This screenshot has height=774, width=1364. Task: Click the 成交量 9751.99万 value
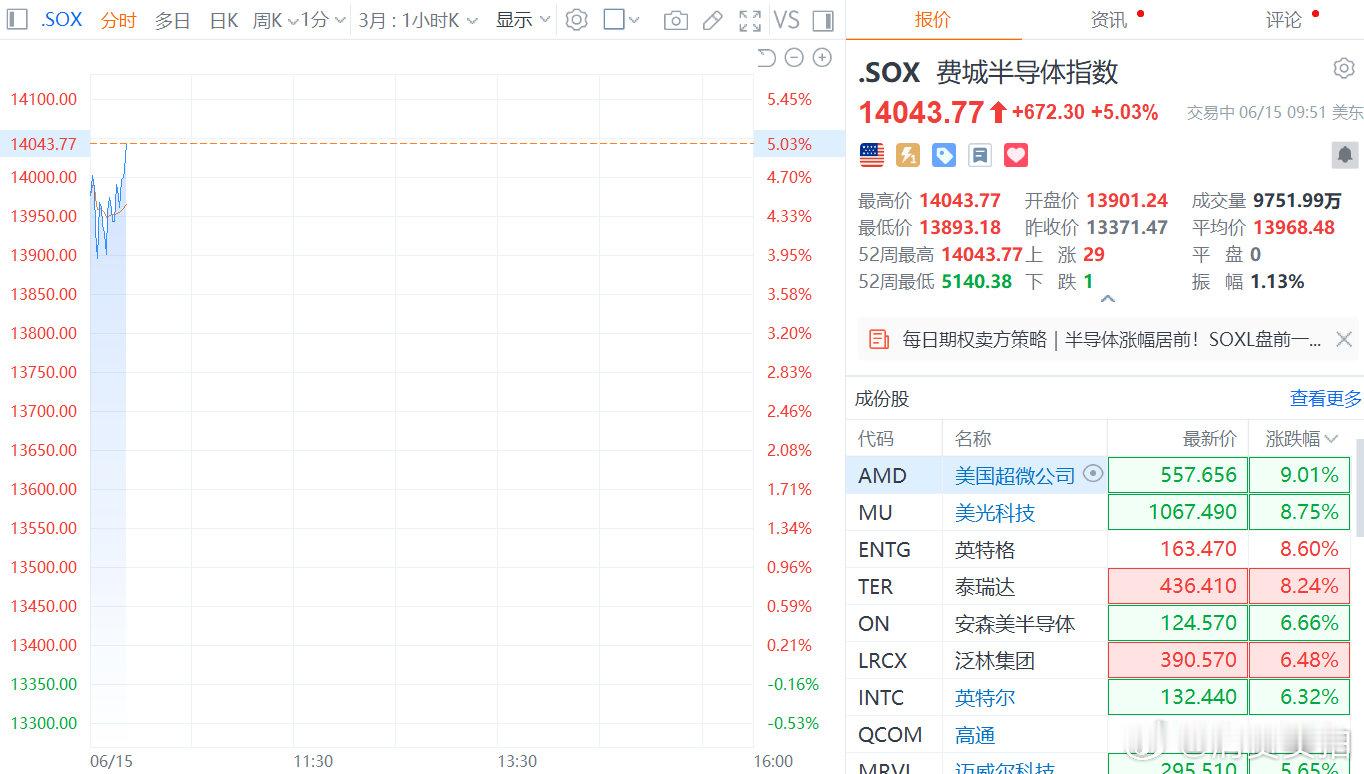tap(1297, 201)
